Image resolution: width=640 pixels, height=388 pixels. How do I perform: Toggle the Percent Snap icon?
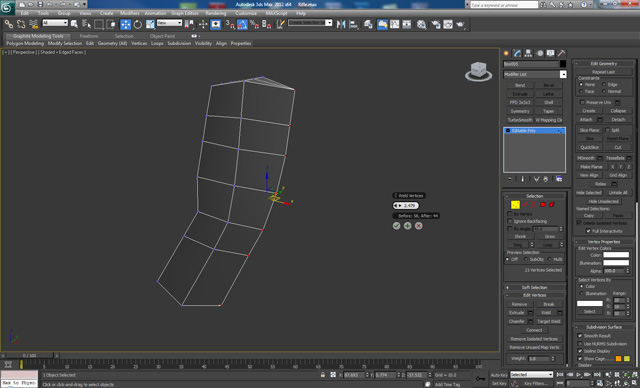coord(254,24)
